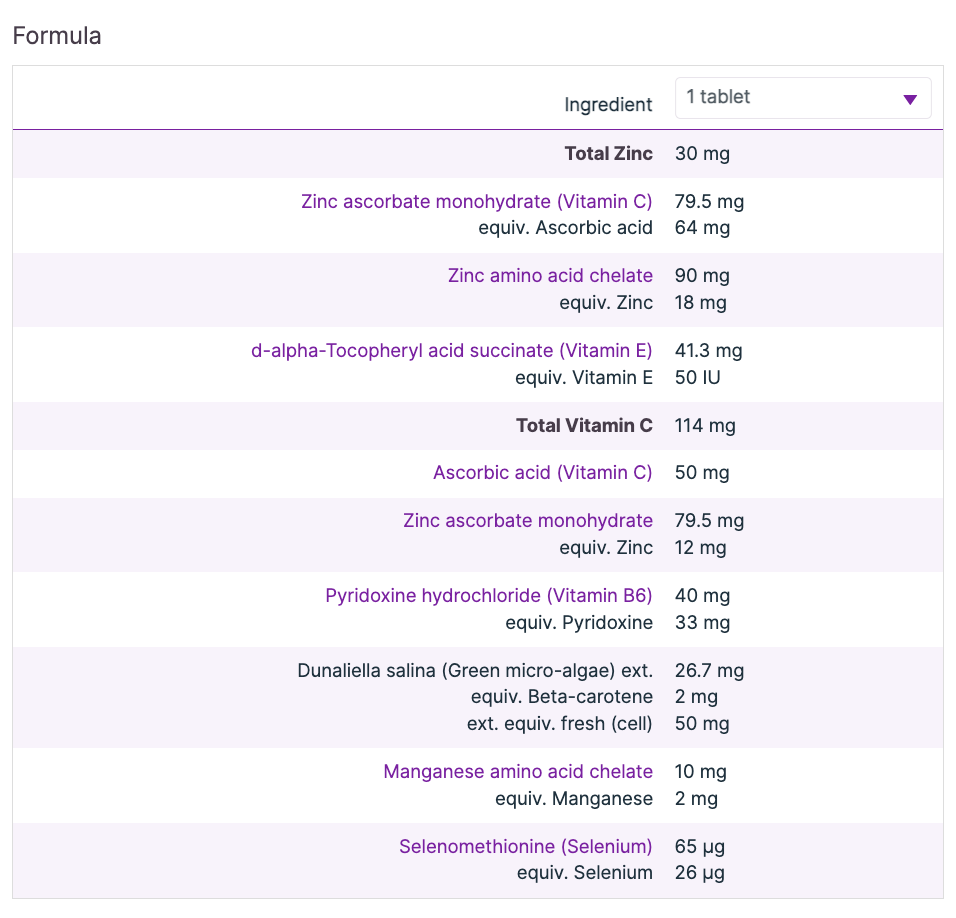The width and height of the screenshot is (956, 918).
Task: Visit the Pyridoxine hydrochloride (Vitamin B6) link
Action: [x=488, y=596]
